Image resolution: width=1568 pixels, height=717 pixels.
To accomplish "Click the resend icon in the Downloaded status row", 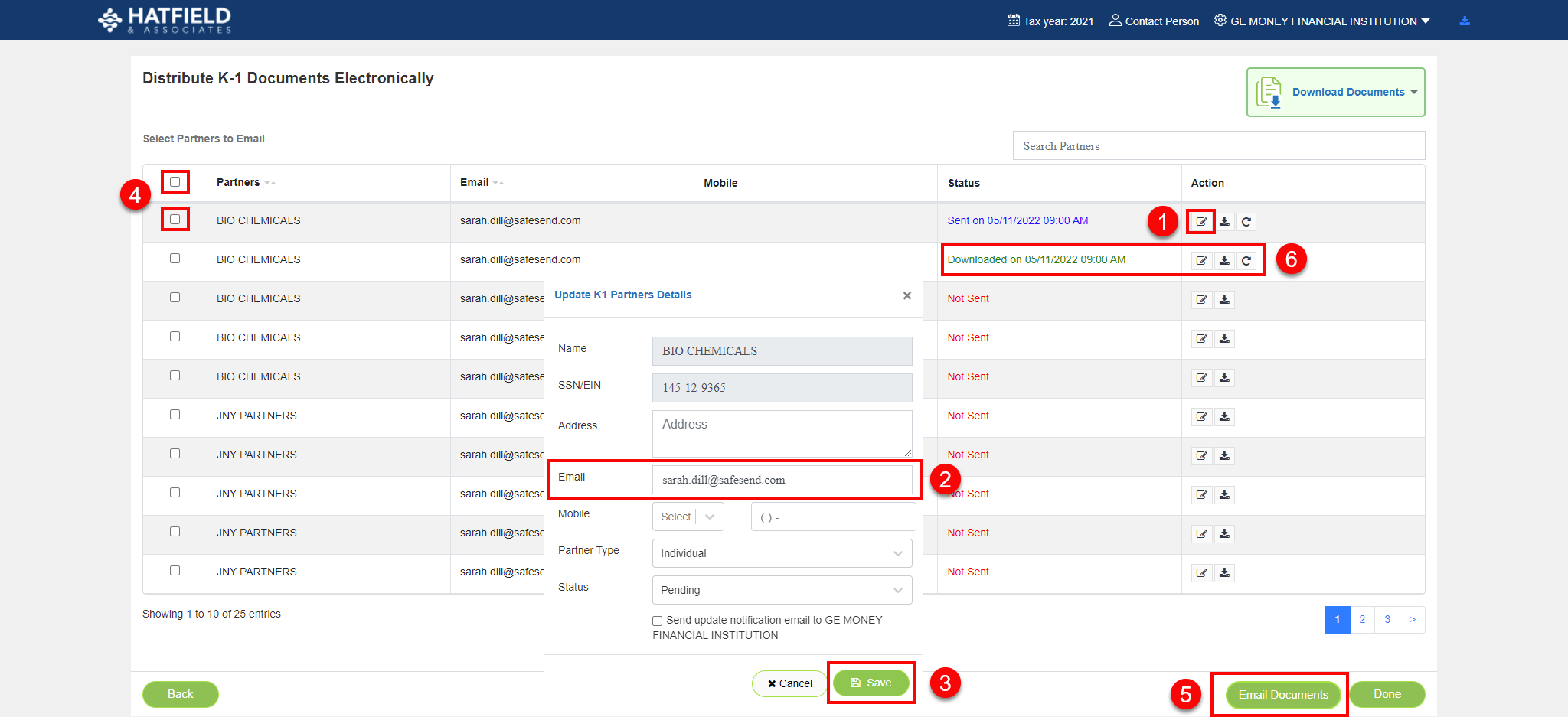I will tap(1246, 261).
